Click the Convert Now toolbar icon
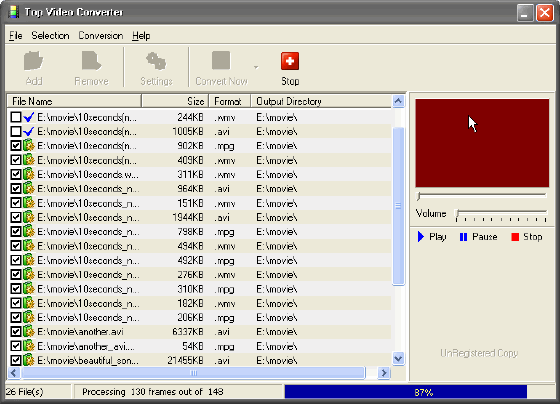 (221, 60)
